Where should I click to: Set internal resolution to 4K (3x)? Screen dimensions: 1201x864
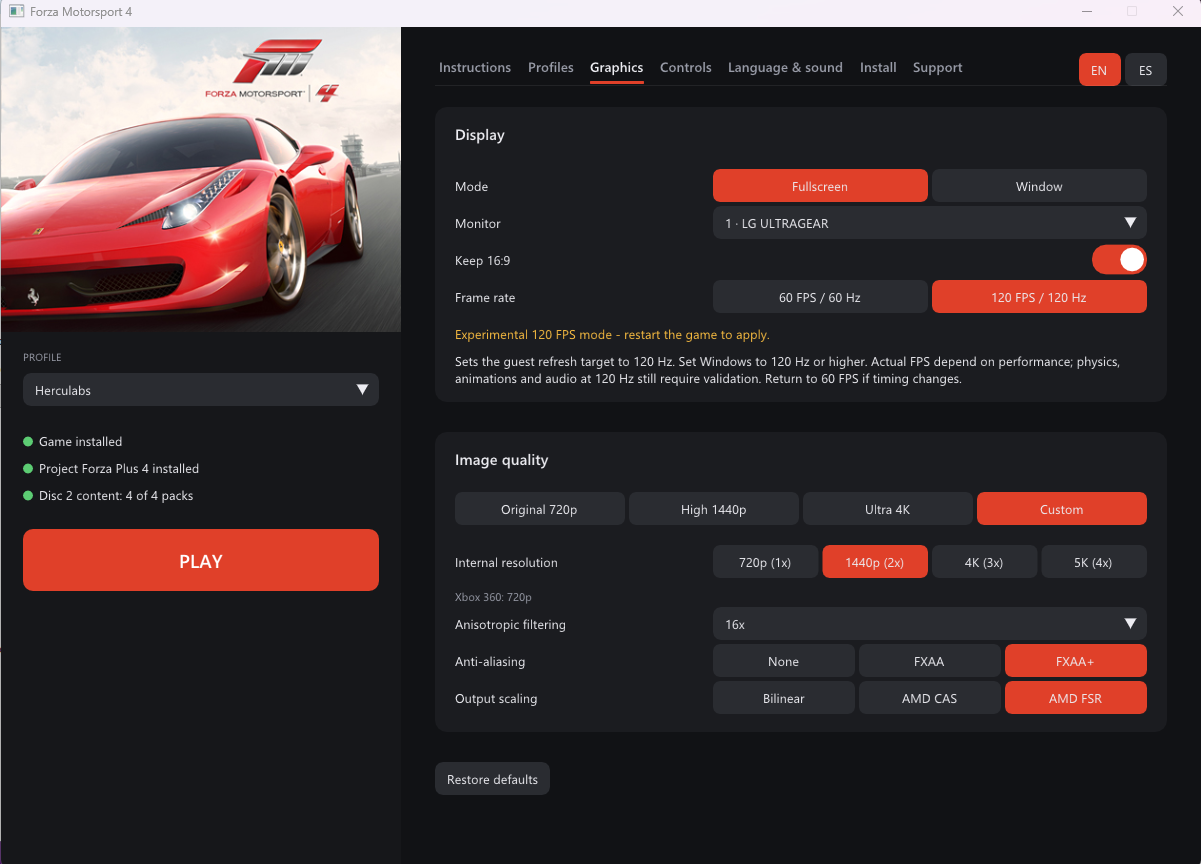click(984, 562)
